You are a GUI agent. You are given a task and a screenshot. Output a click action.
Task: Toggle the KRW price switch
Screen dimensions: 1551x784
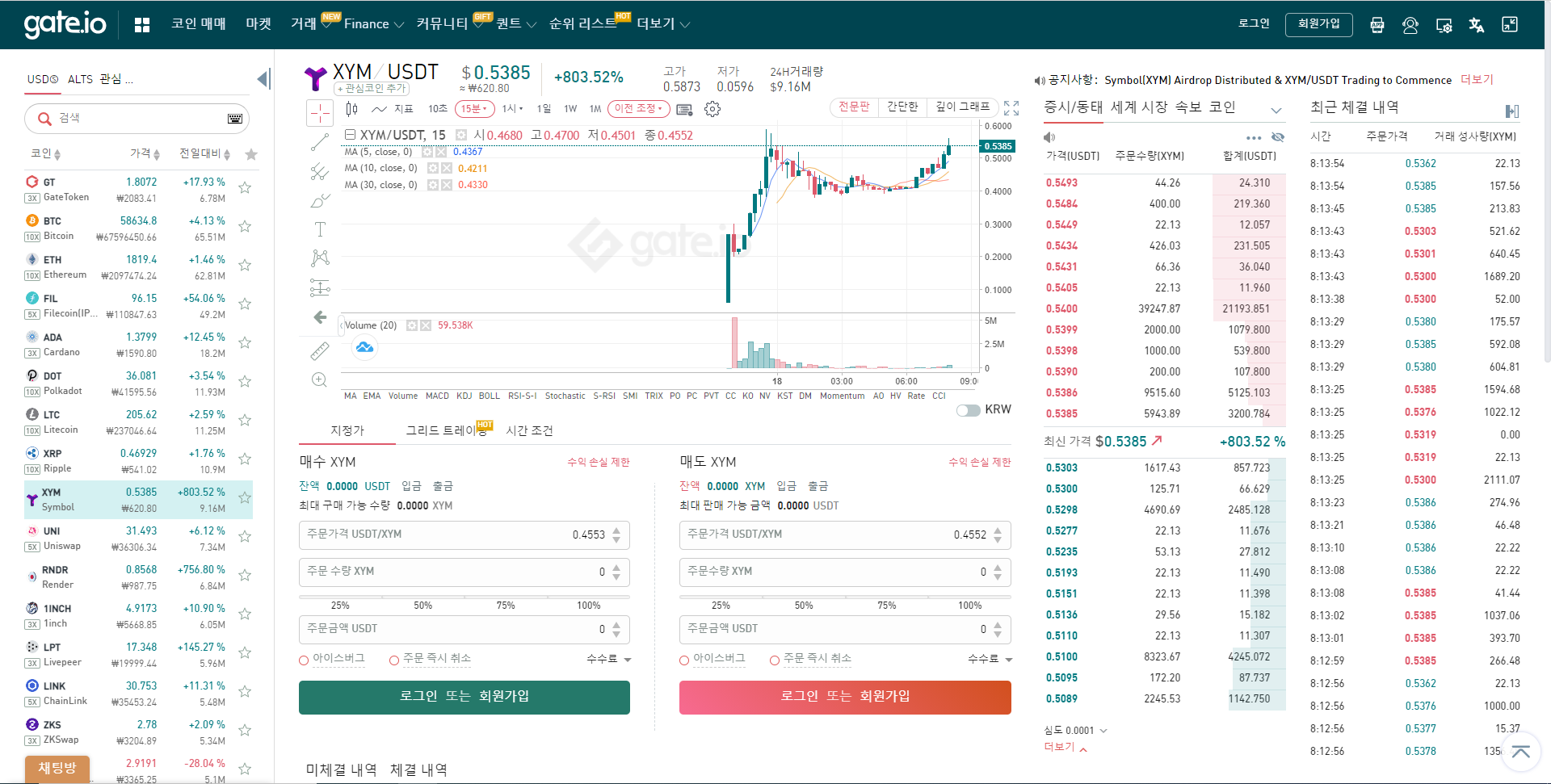pyautogui.click(x=968, y=410)
